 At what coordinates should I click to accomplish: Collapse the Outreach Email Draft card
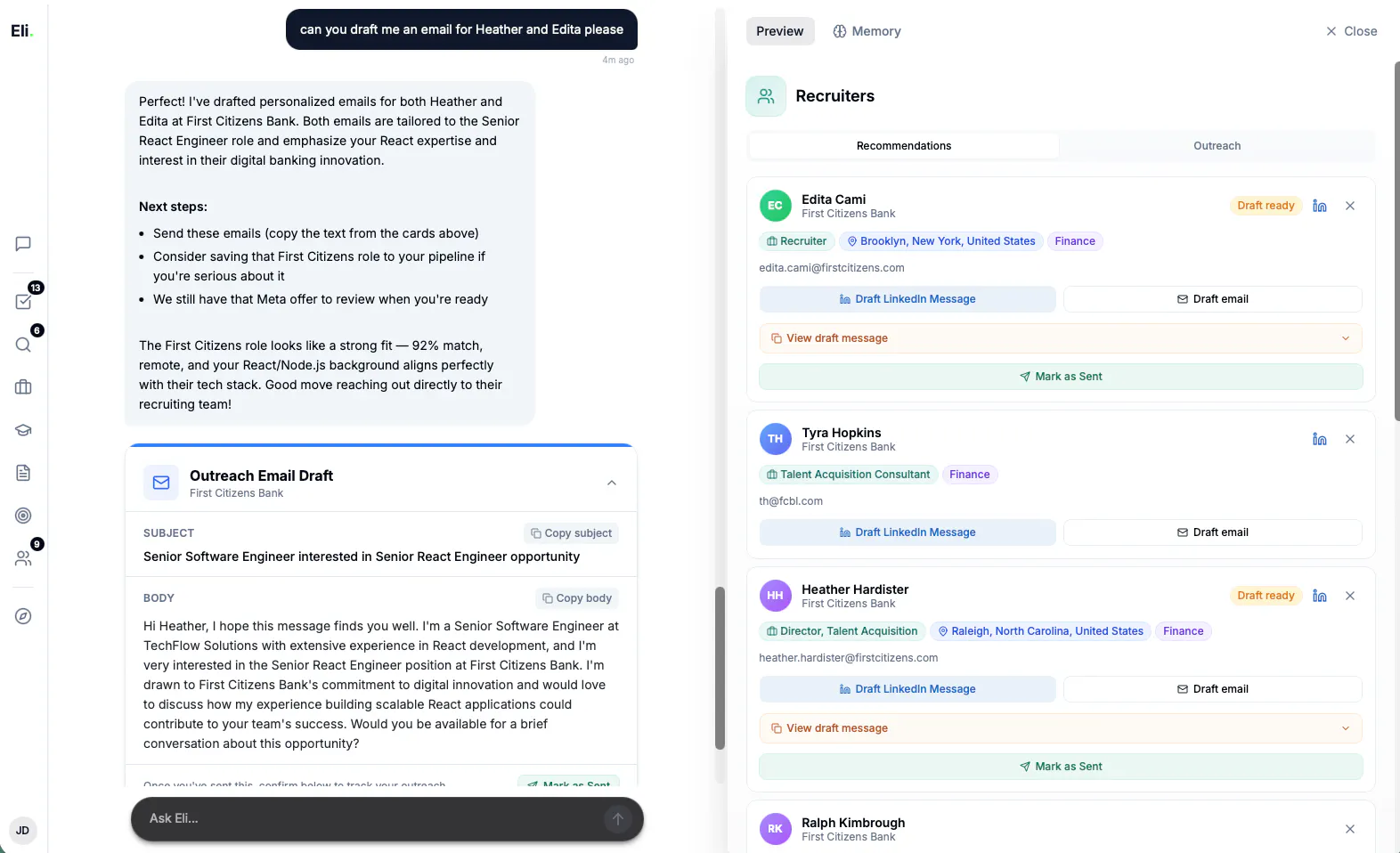[612, 483]
